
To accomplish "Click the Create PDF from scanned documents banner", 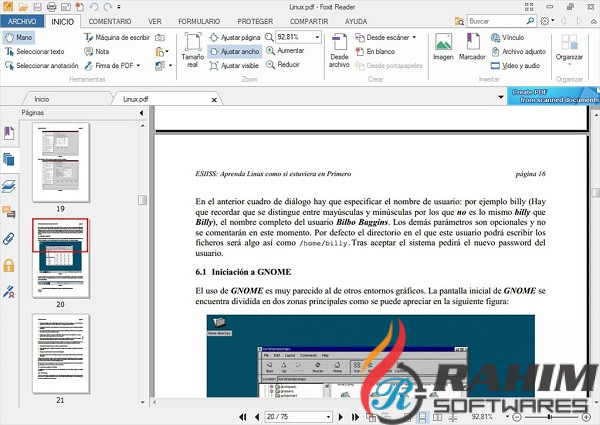I will coord(553,96).
